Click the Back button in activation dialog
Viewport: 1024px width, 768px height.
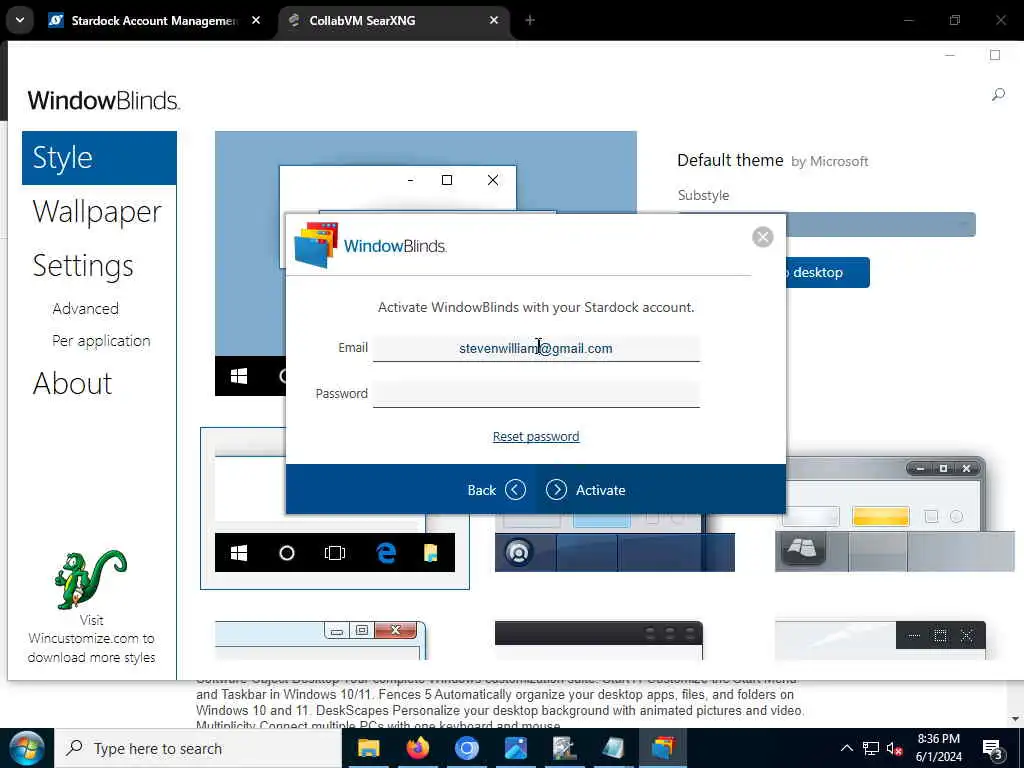click(496, 490)
